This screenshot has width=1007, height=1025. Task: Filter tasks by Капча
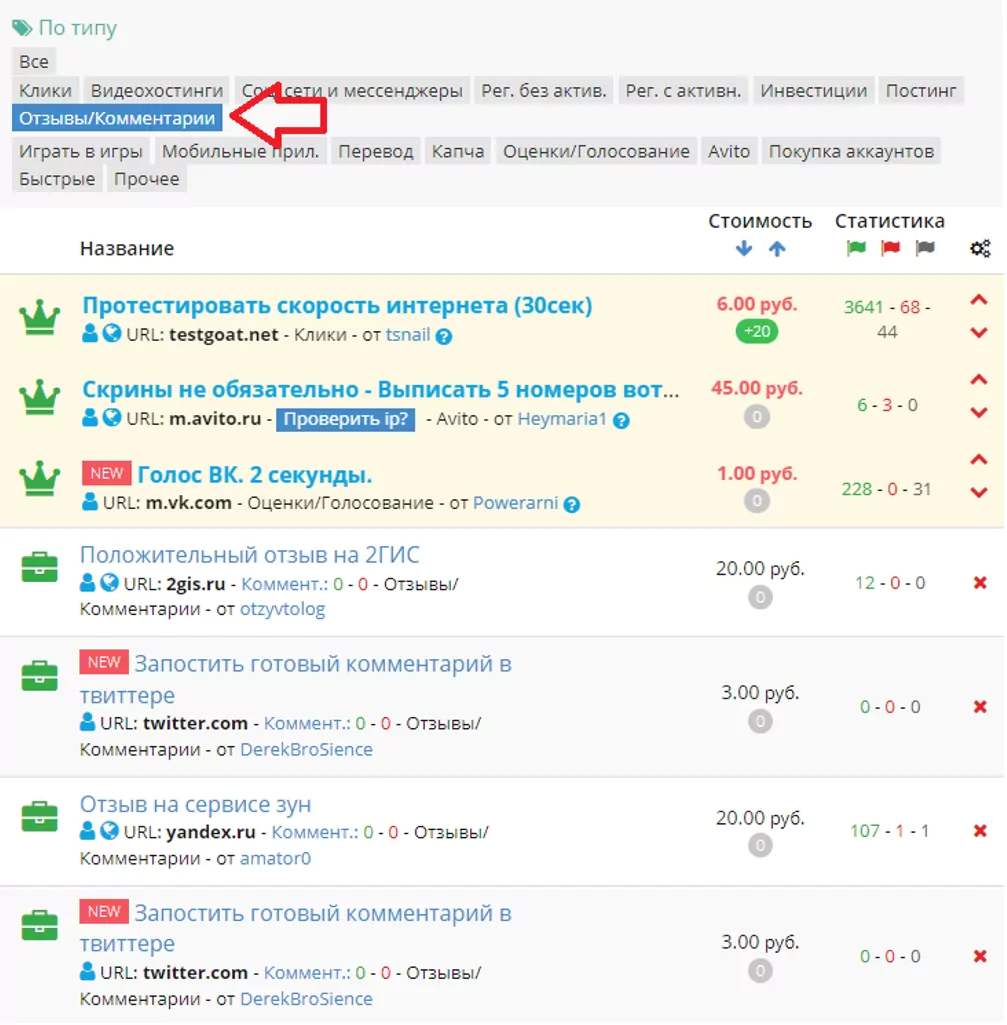458,151
